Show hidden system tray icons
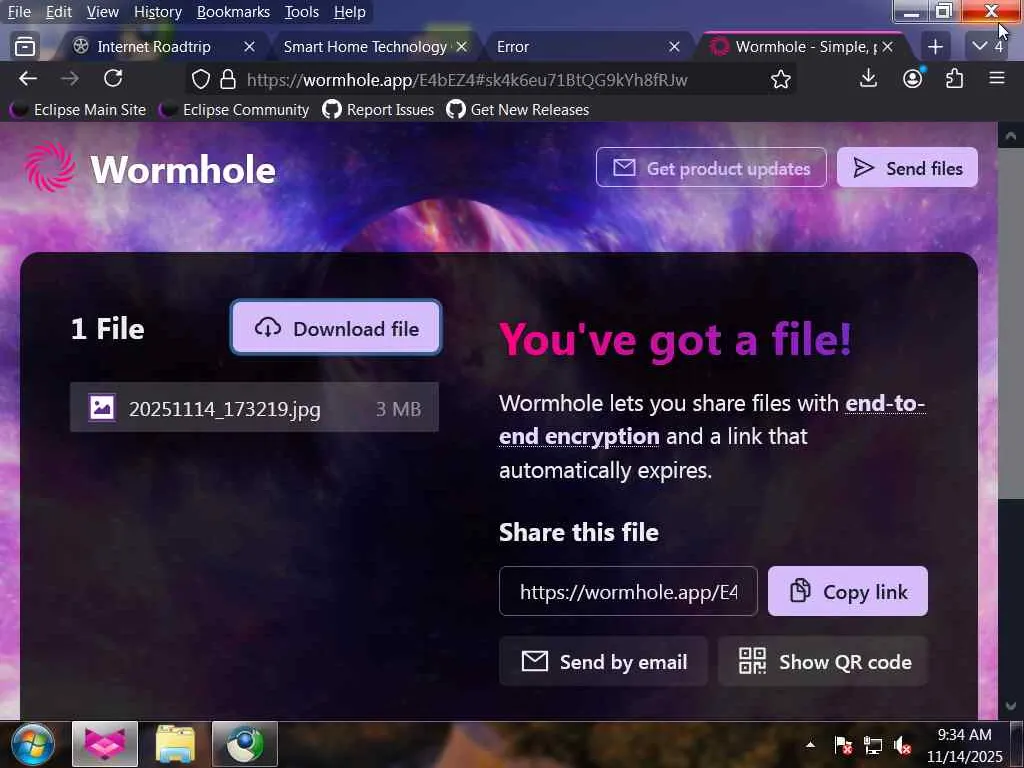The image size is (1024, 768). [x=810, y=744]
